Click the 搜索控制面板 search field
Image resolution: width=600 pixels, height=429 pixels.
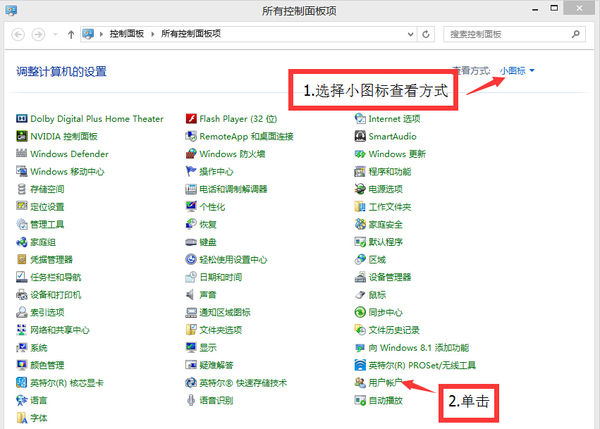coord(514,34)
